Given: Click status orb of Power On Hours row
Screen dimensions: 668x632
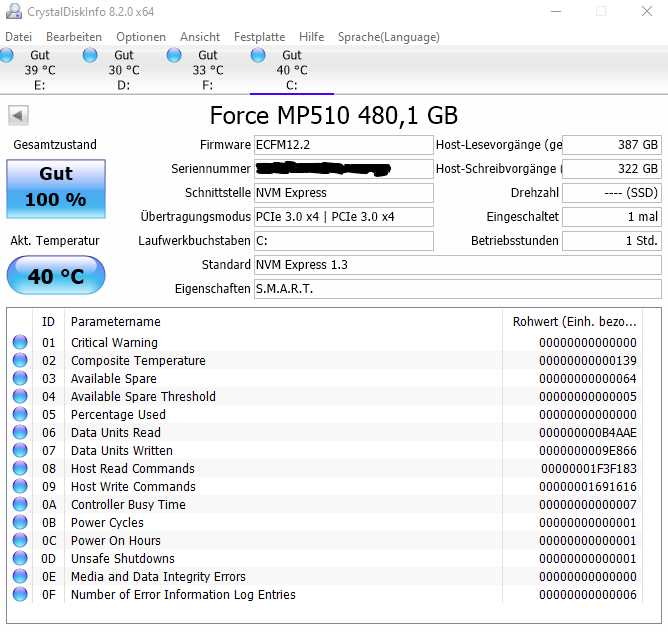Looking at the screenshot, I should pos(20,540).
